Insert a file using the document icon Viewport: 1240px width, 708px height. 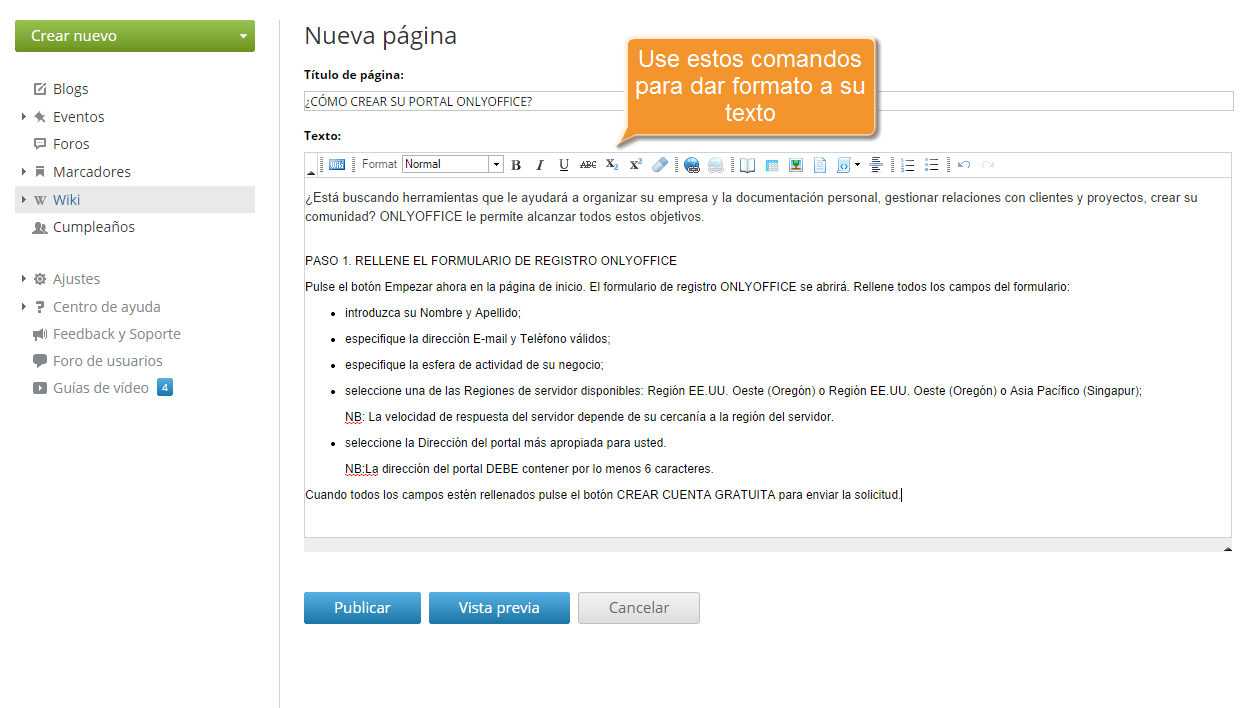click(820, 164)
